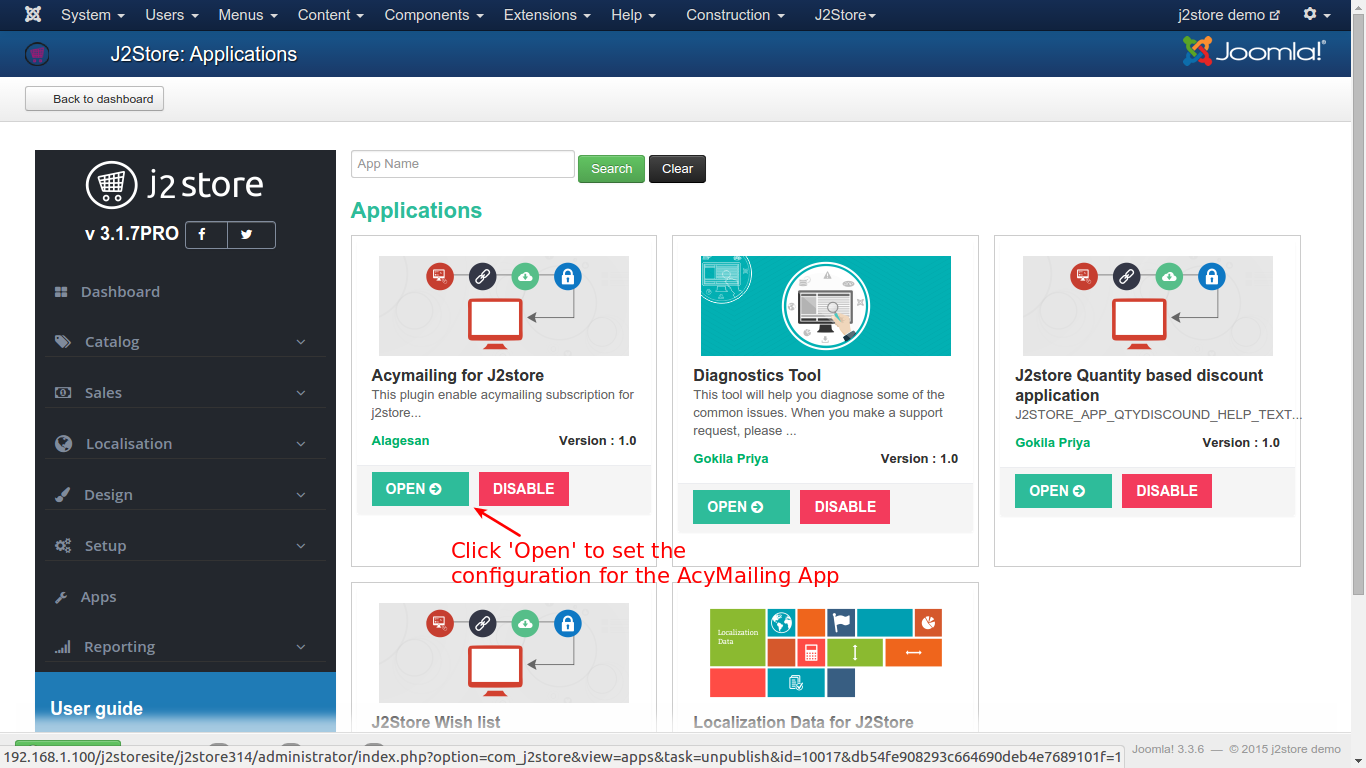Screen dimensions: 1366x768
Task: Expand the Reporting menu chevron
Action: click(x=301, y=647)
